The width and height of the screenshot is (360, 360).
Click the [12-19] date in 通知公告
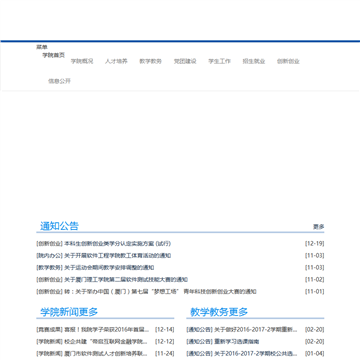pyautogui.click(x=314, y=244)
